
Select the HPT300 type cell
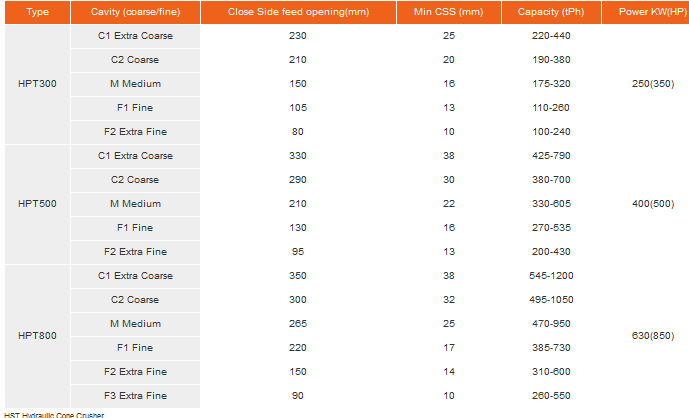[37, 84]
